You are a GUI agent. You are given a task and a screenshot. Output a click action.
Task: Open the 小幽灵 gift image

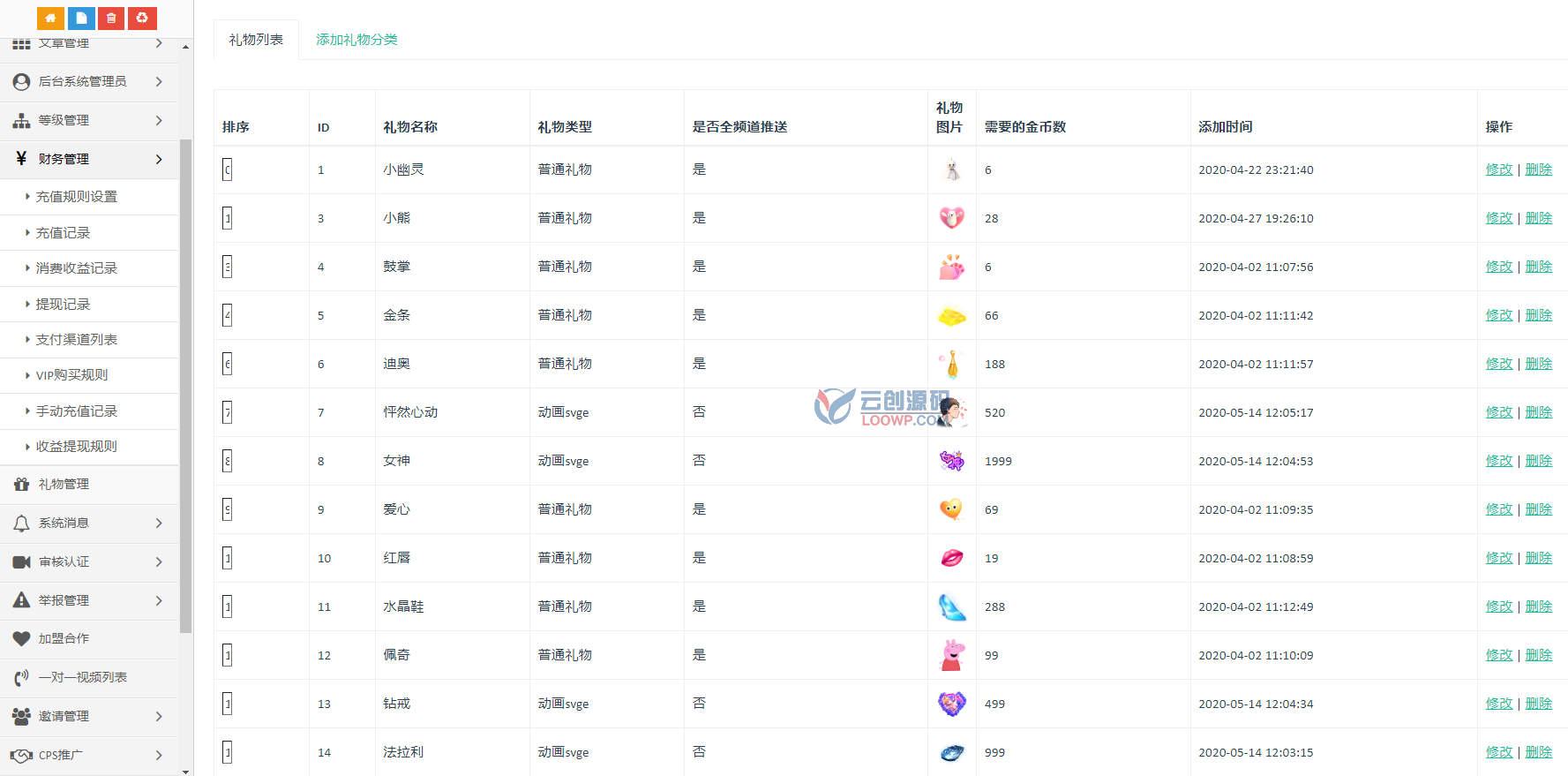pyautogui.click(x=952, y=170)
